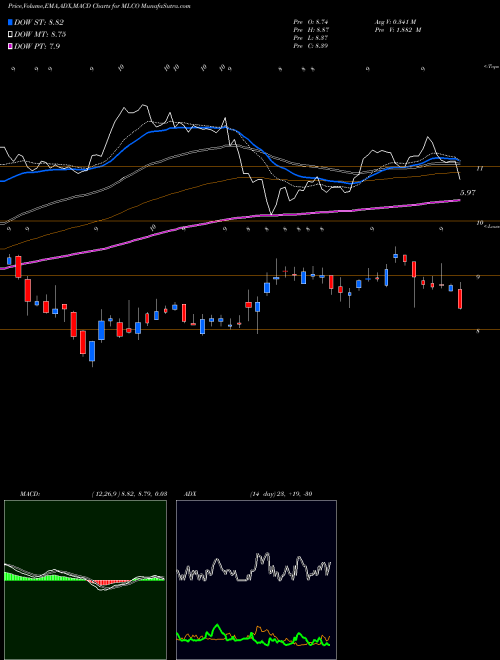Screen dimensions: 500x660
Task: Select the 'DOW ST: 8.82' legend text
Action: pyautogui.click(x=39, y=22)
